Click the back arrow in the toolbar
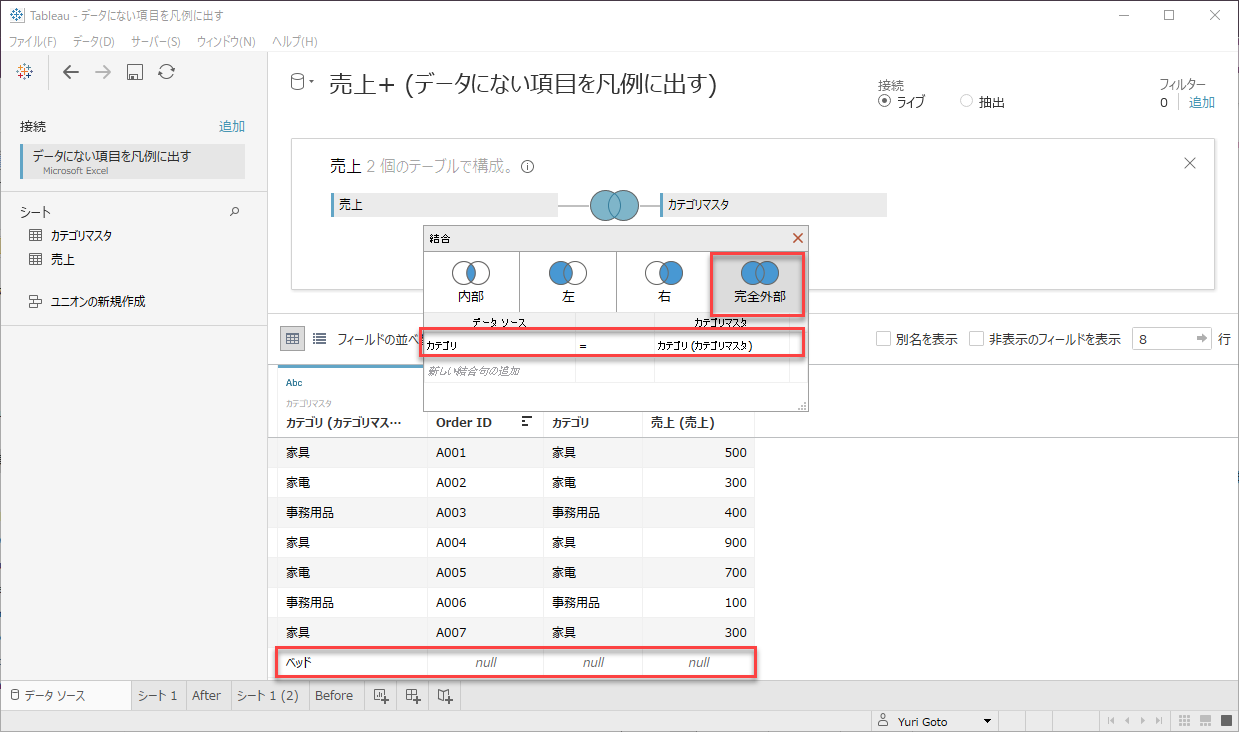 click(x=70, y=72)
